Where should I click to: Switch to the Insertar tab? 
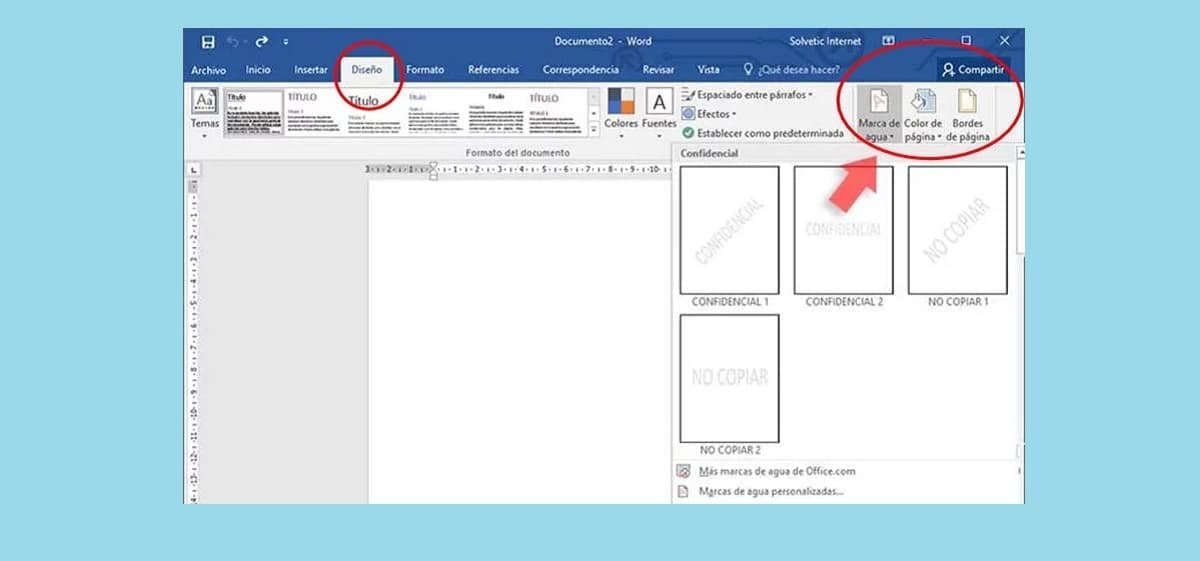coord(311,70)
